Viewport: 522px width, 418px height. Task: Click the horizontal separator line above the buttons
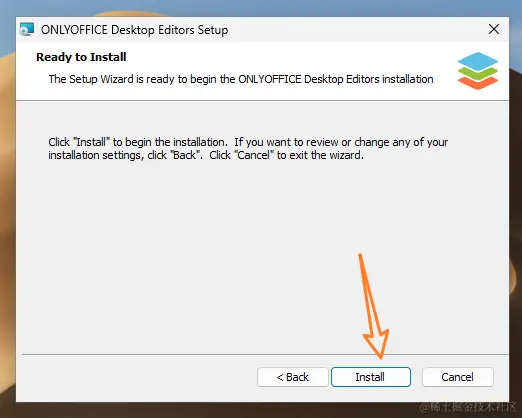point(265,354)
